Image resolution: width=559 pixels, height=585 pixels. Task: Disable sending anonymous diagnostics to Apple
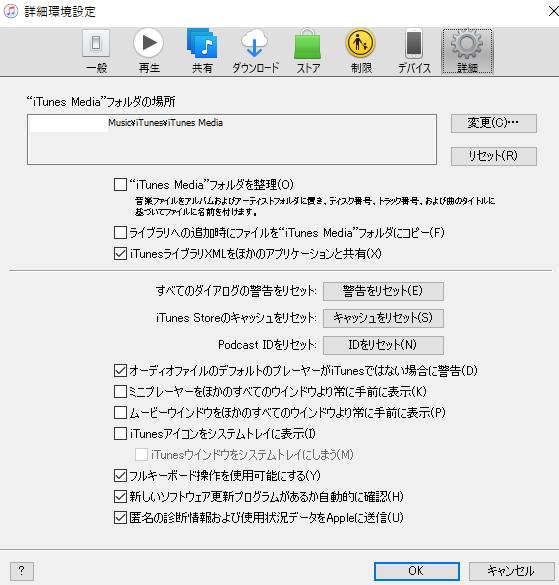(x=120, y=517)
